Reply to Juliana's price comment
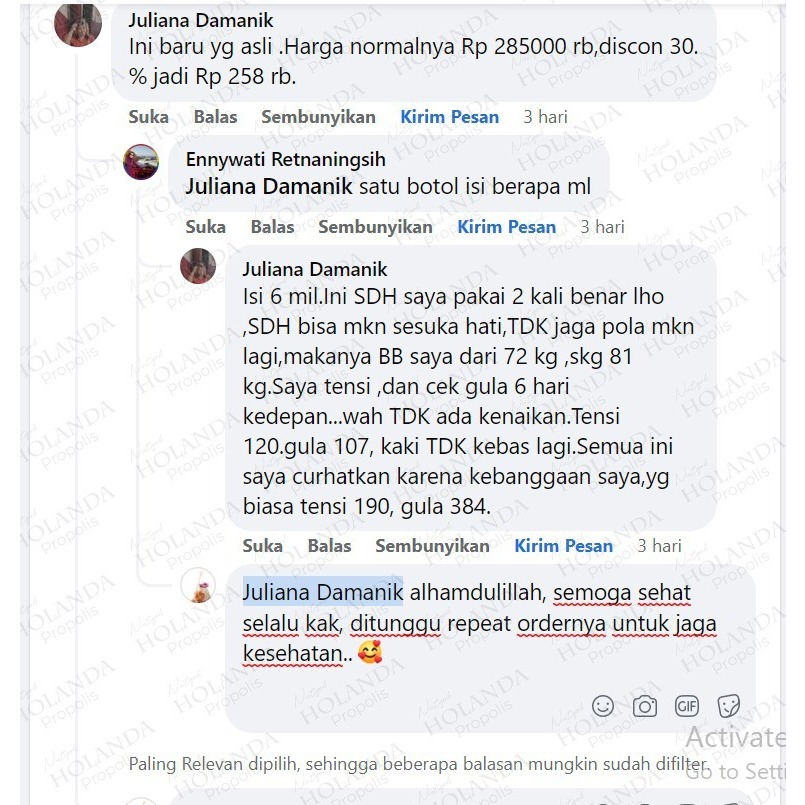The image size is (805, 805). point(215,117)
